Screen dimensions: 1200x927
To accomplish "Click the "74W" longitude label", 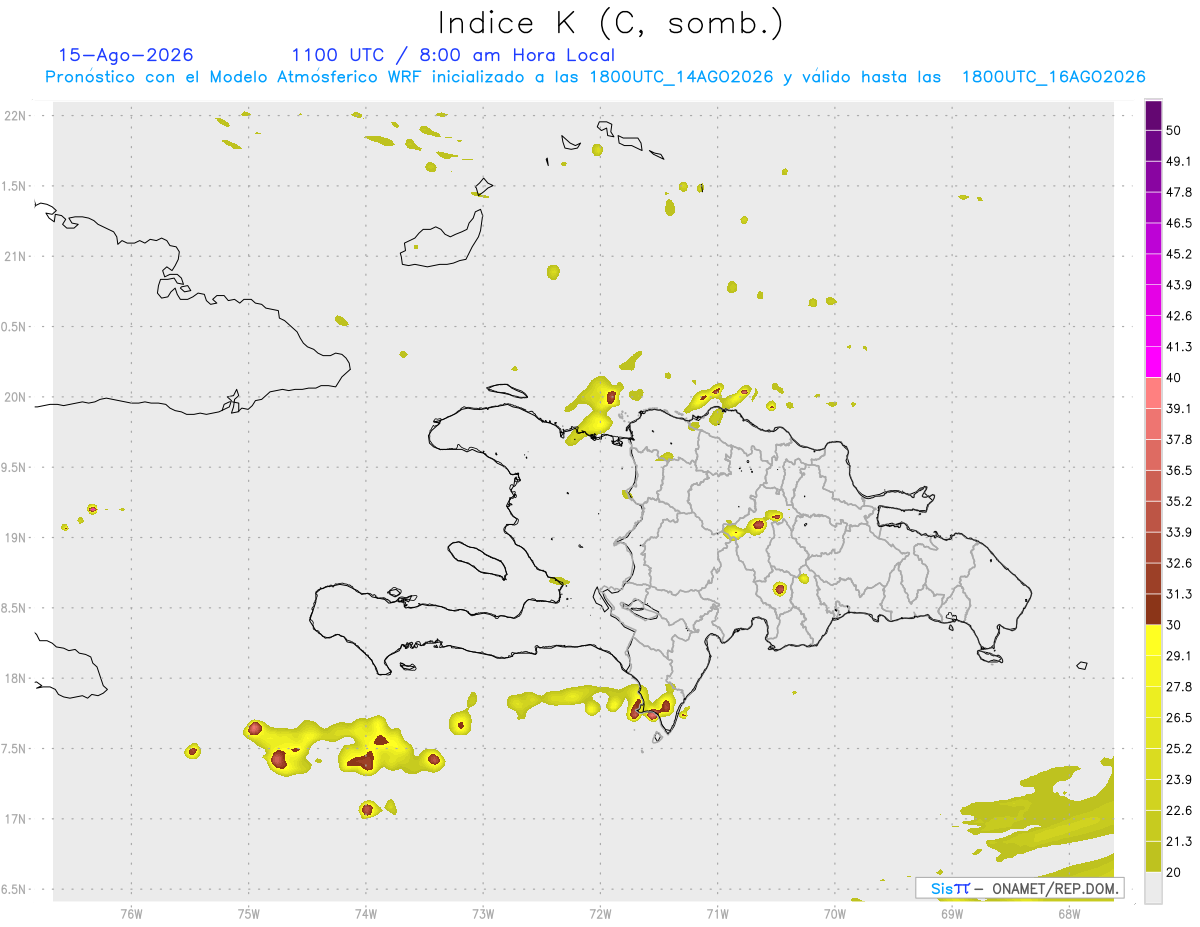I will (365, 913).
